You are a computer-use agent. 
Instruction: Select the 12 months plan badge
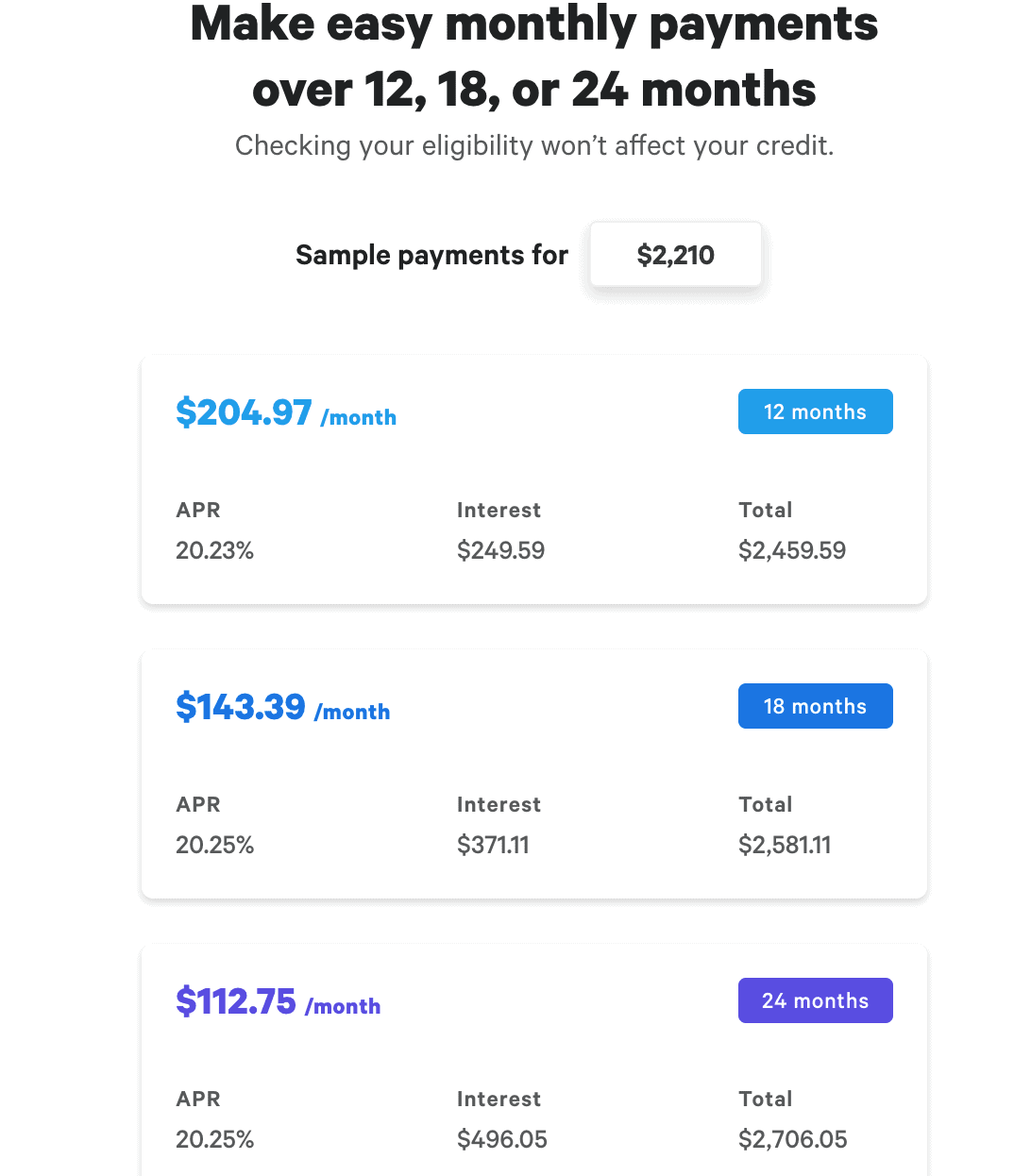coord(815,412)
